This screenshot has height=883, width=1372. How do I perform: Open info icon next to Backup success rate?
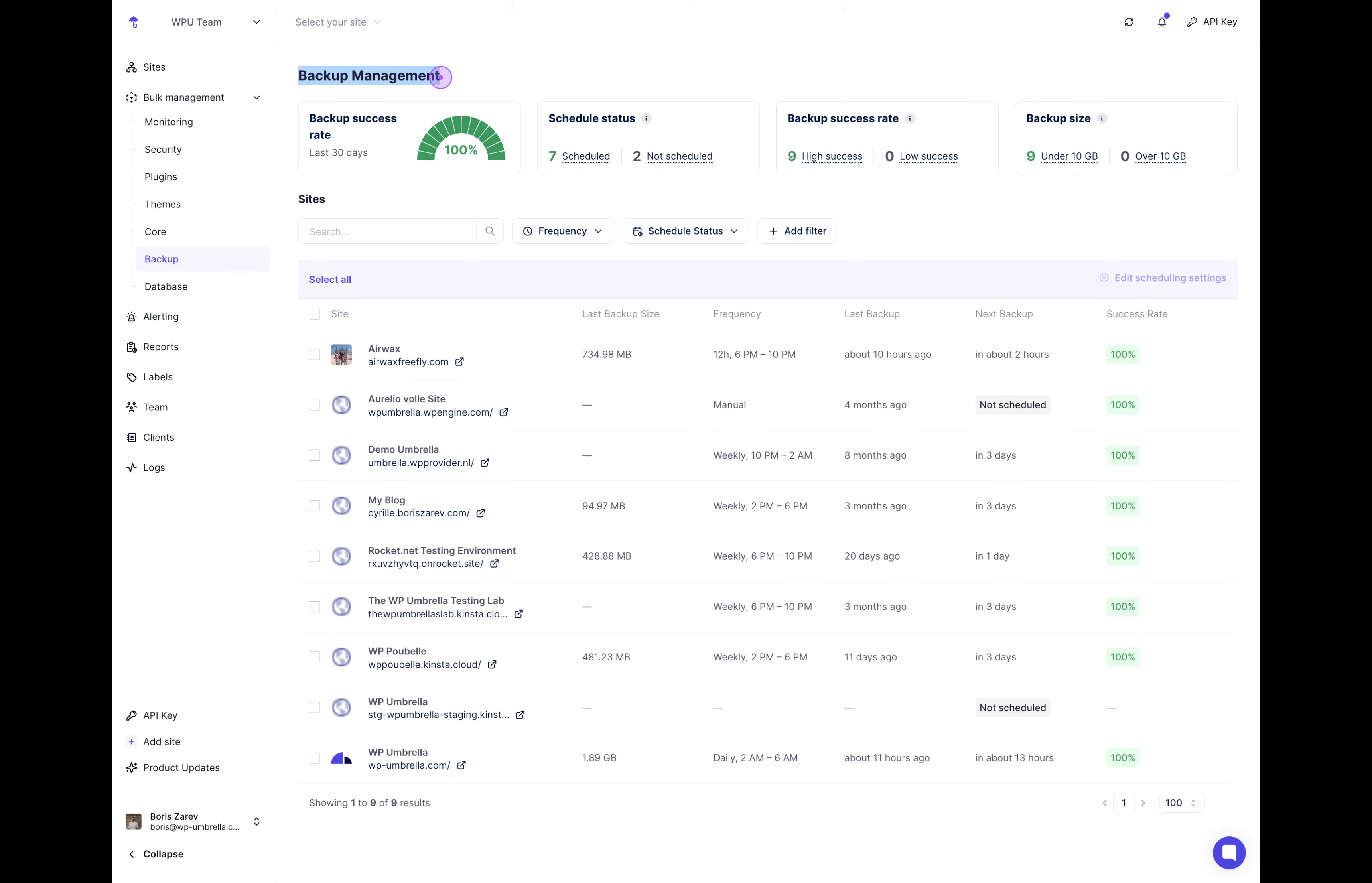909,119
